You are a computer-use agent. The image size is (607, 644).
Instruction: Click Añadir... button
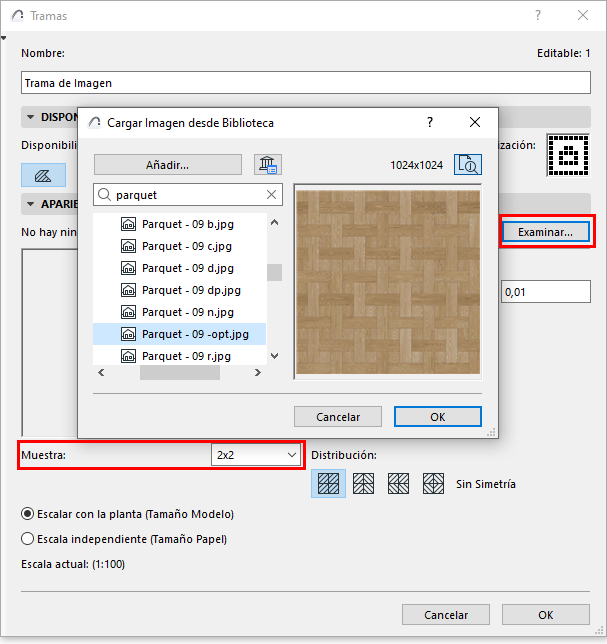tap(168, 165)
